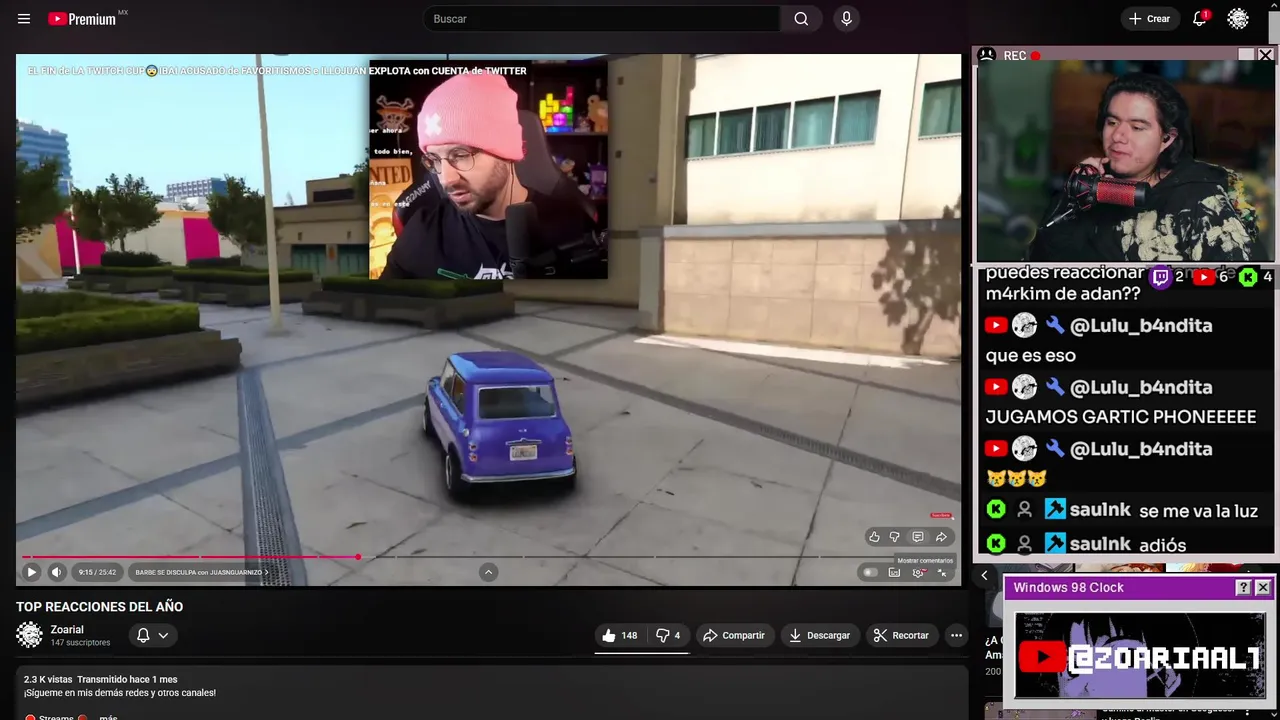The height and width of the screenshot is (720, 1280).
Task: Click chat message m4rkim de adan??
Action: (1063, 294)
